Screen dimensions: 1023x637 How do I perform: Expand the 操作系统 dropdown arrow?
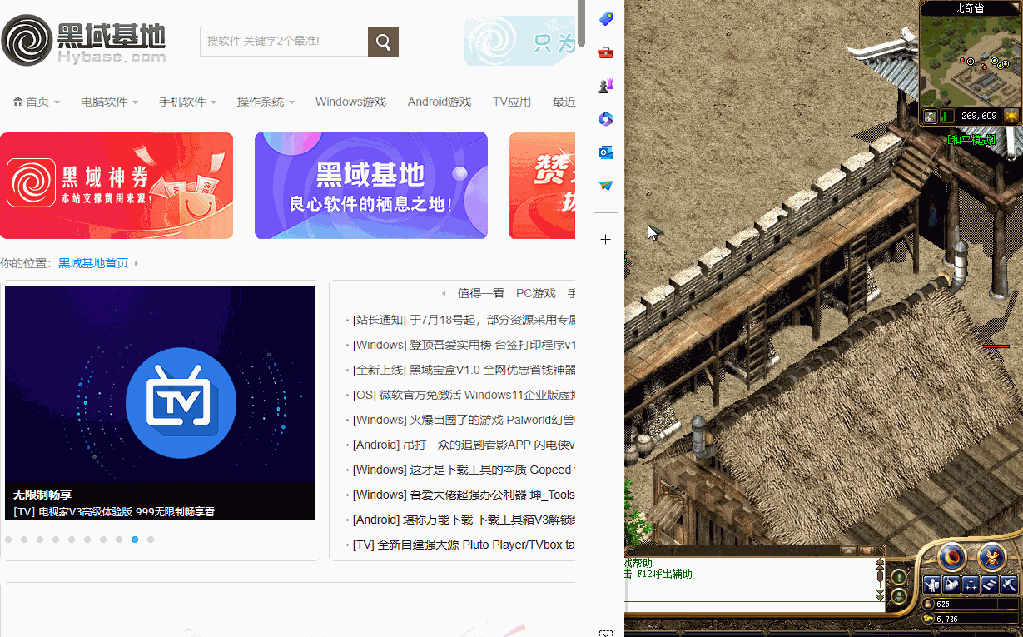click(x=292, y=102)
